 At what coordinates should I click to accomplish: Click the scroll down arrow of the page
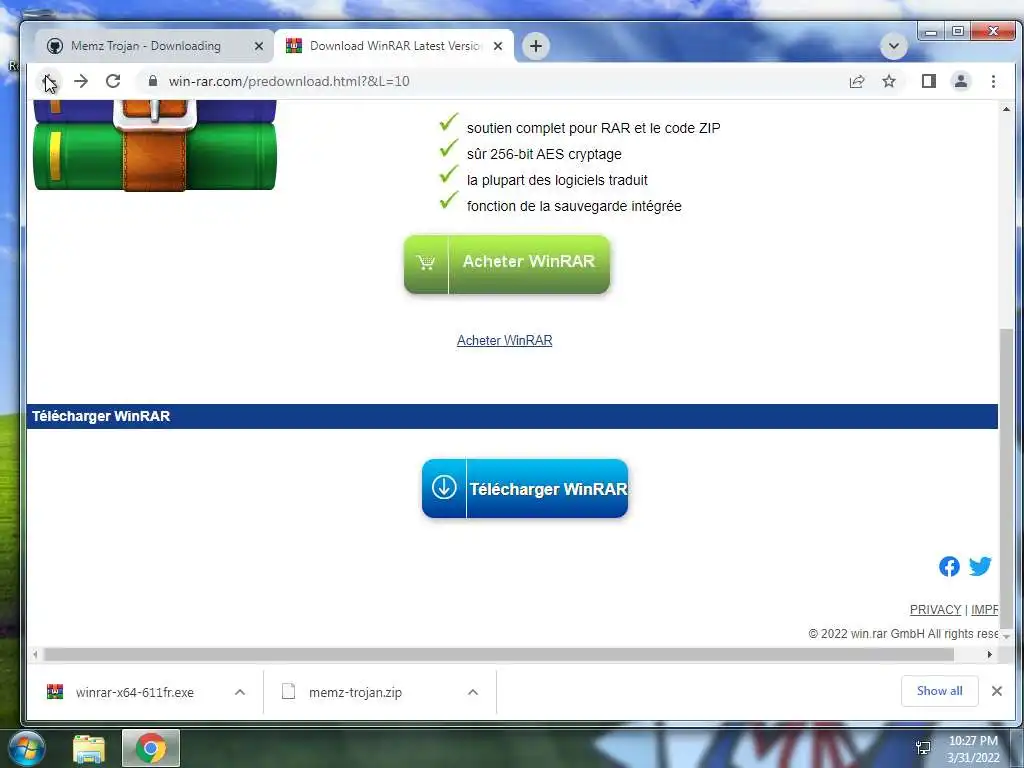(1006, 636)
